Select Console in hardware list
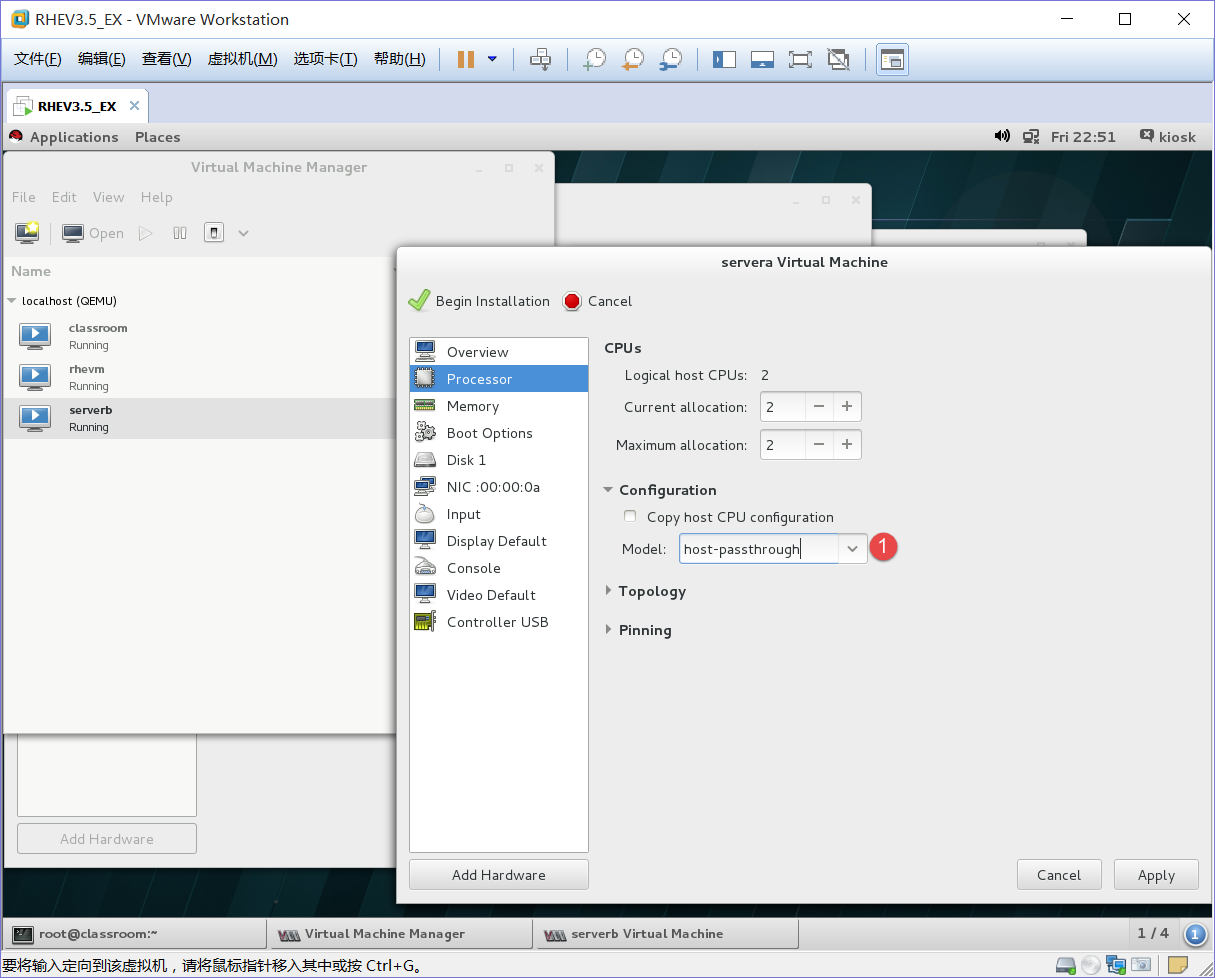 click(x=499, y=568)
